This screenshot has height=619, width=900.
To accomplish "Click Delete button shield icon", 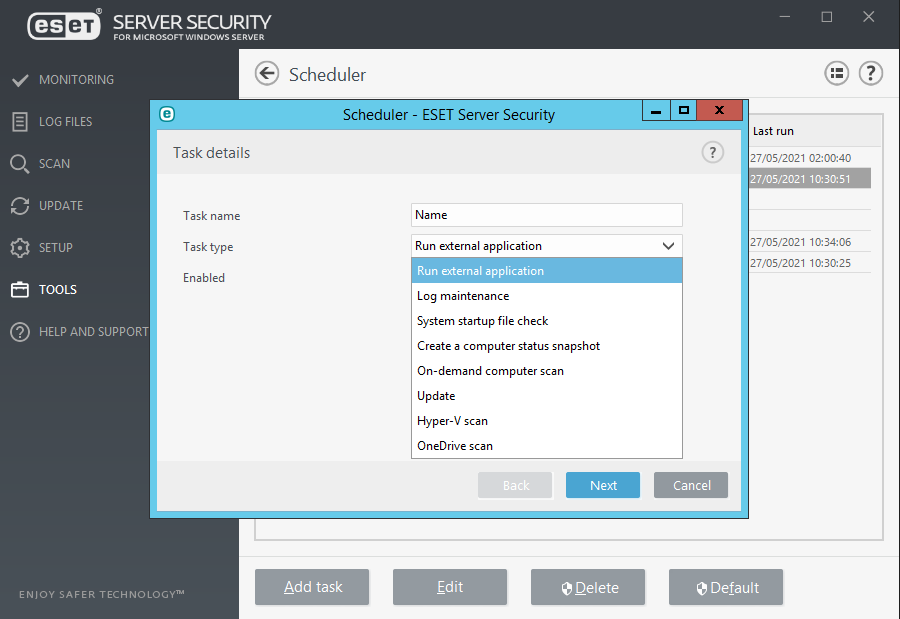I will (567, 588).
